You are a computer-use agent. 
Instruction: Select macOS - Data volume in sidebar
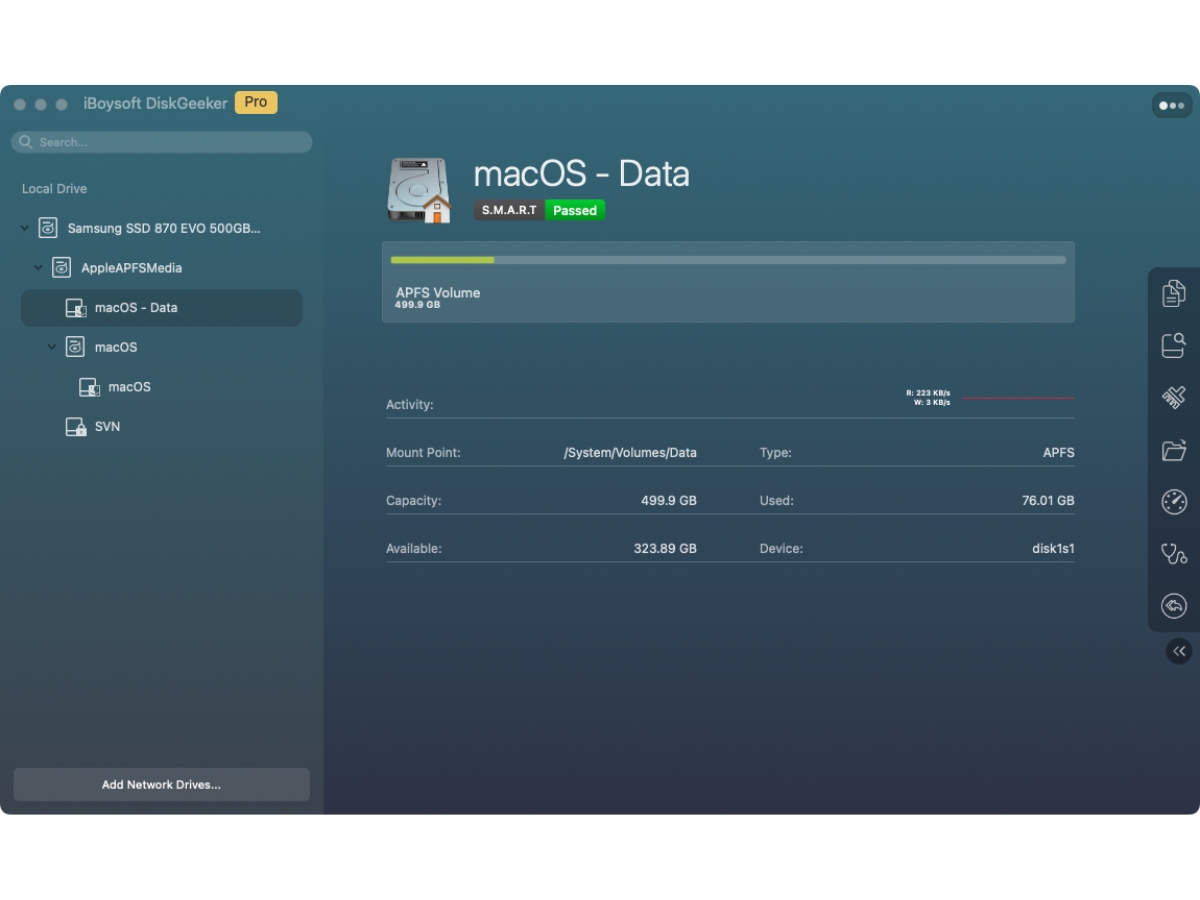click(x=162, y=308)
